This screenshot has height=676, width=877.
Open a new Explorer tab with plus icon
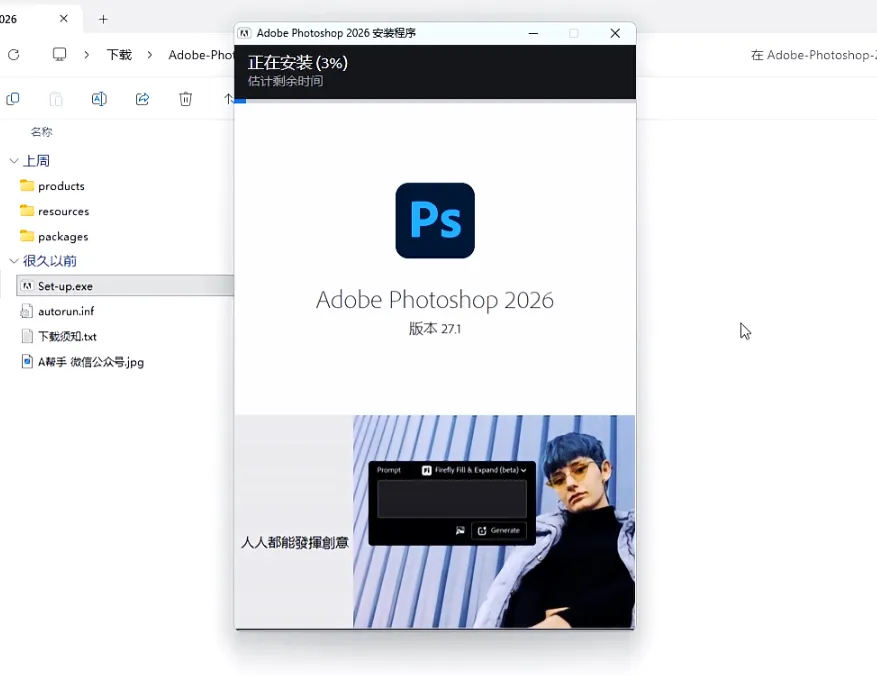coord(103,19)
